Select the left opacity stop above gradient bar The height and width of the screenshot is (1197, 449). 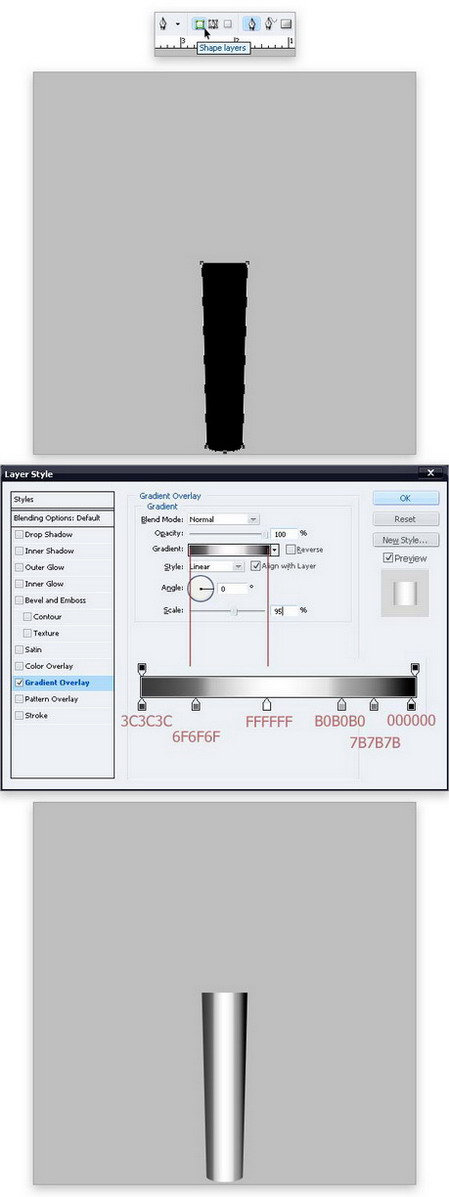(142, 669)
